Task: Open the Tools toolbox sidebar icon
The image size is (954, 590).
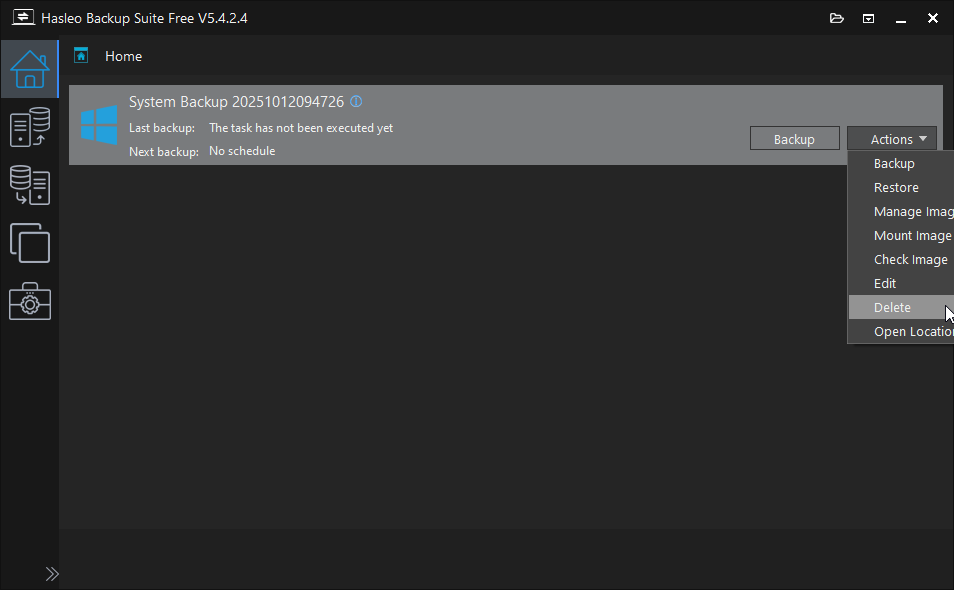Action: 29,301
